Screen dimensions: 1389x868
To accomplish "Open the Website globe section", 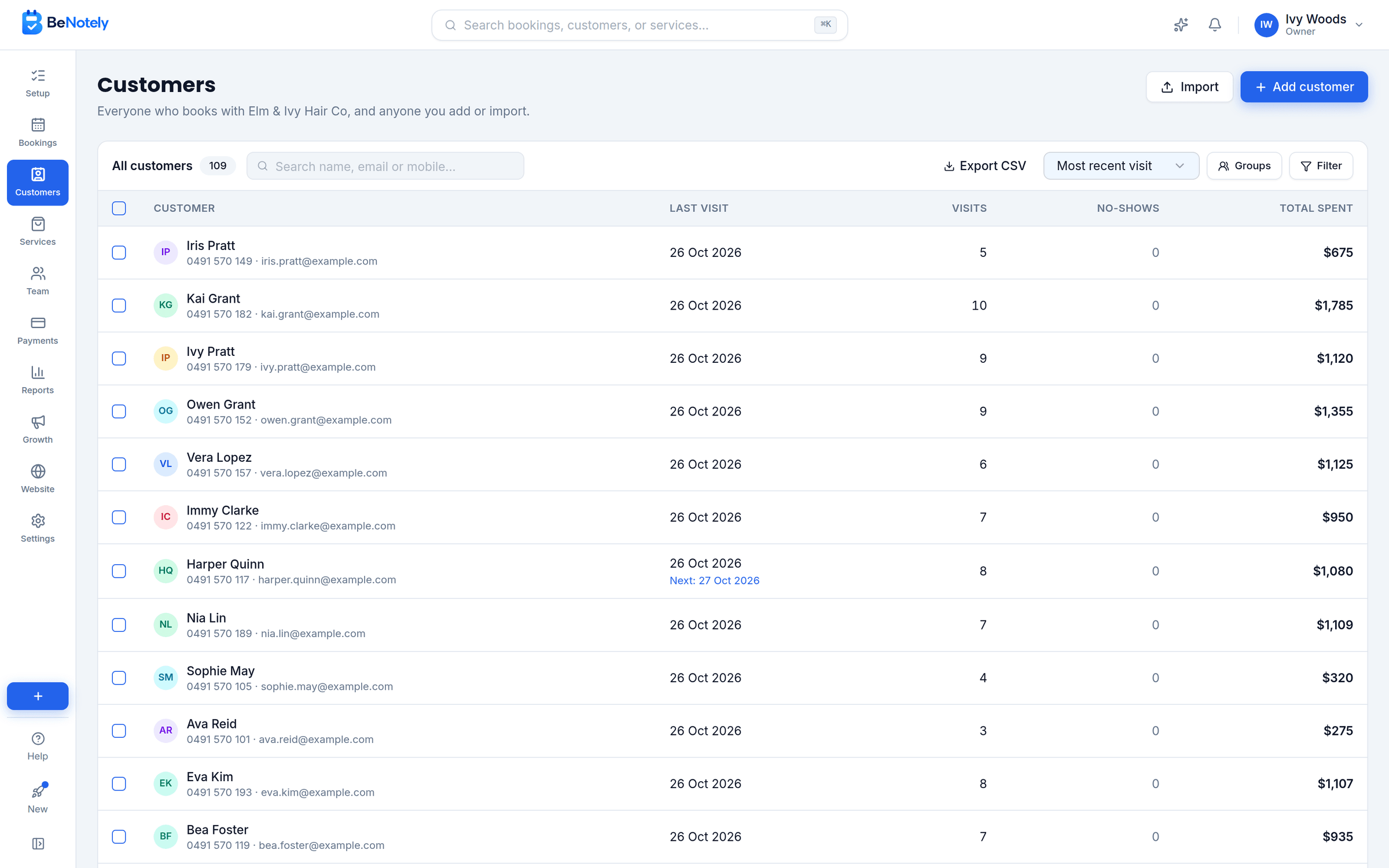I will [38, 479].
